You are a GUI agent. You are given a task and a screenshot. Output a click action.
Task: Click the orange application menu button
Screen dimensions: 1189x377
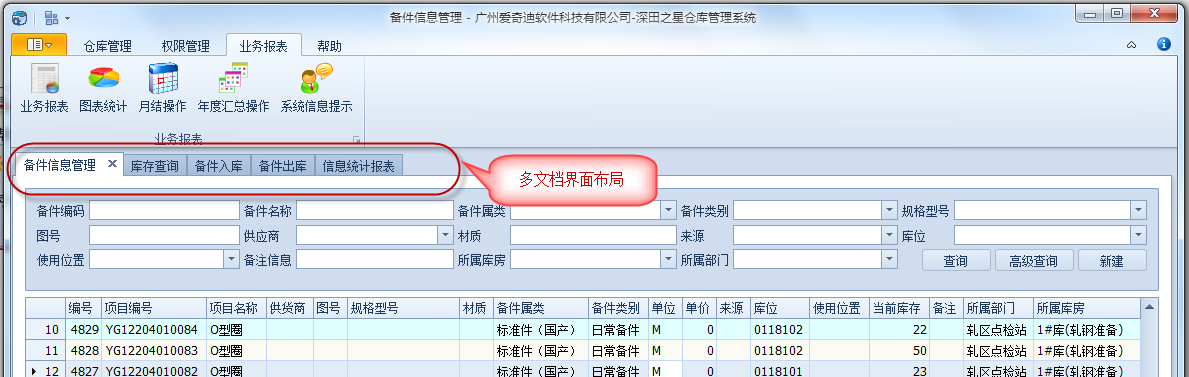[39, 45]
